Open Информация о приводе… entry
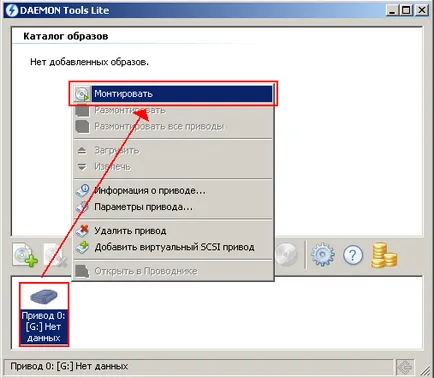Screen dimensions: 434x378 [173, 191]
